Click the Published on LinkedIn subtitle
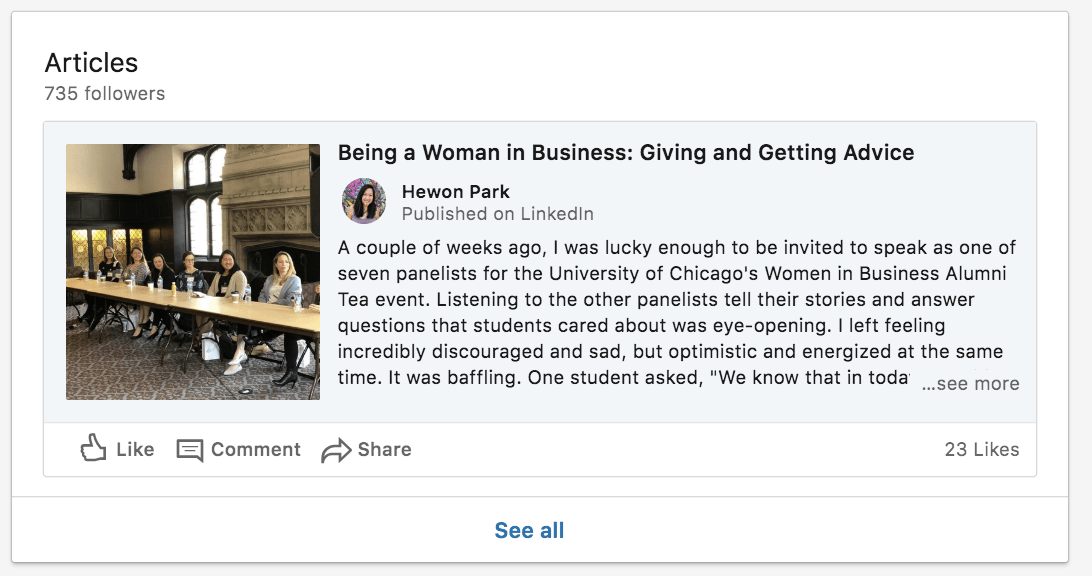Viewport: 1092px width, 576px height. (497, 214)
